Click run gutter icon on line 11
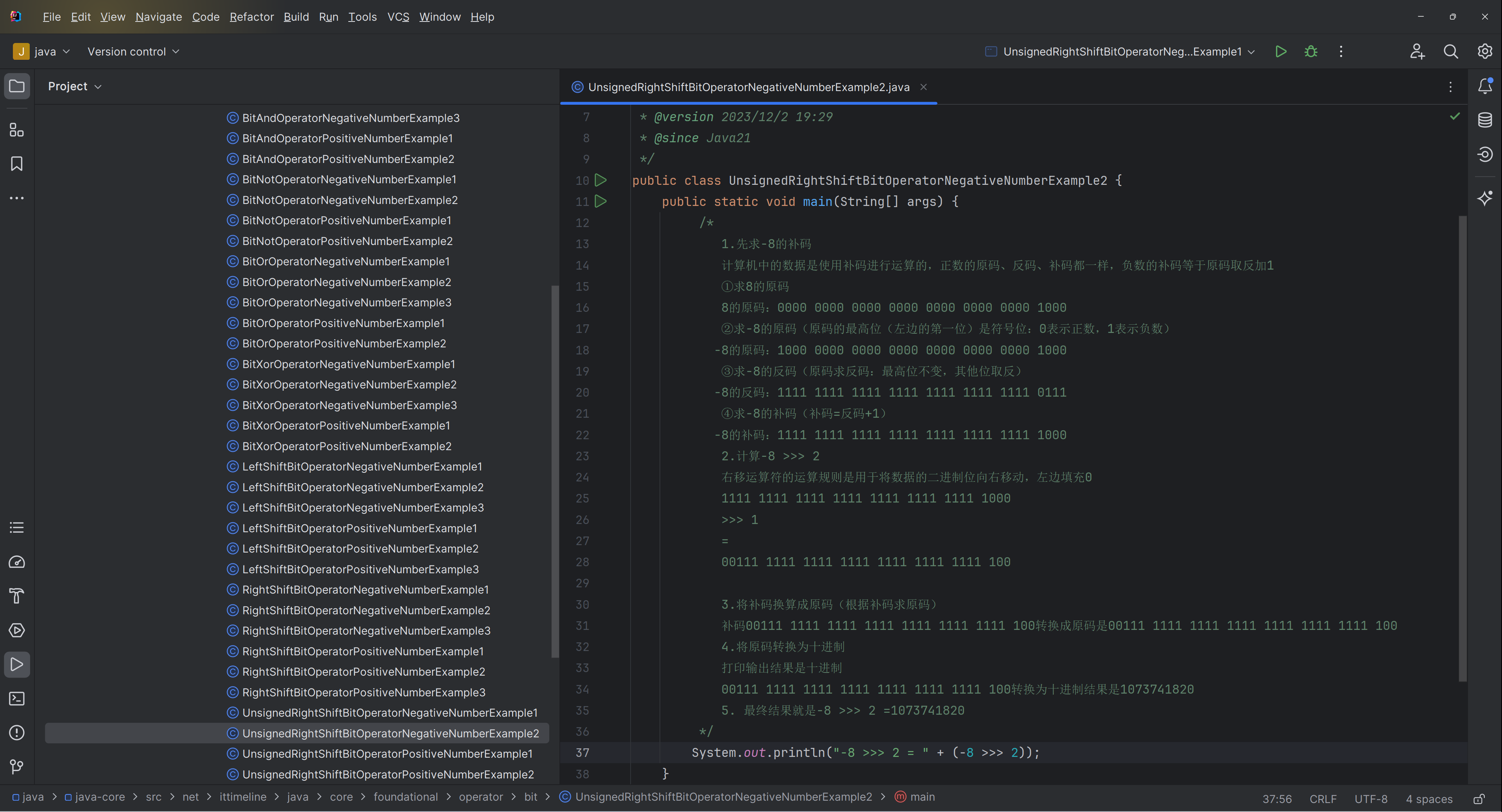This screenshot has height=812, width=1502. 600,201
